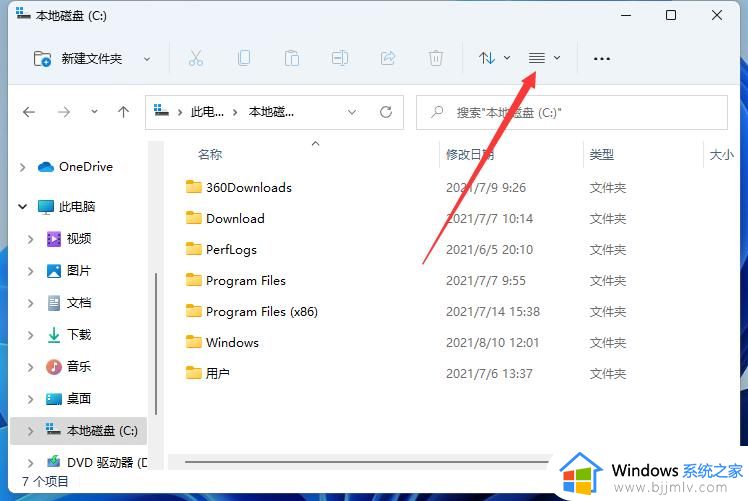Click the 7 个项目 status text
The image size is (748, 501).
point(45,481)
